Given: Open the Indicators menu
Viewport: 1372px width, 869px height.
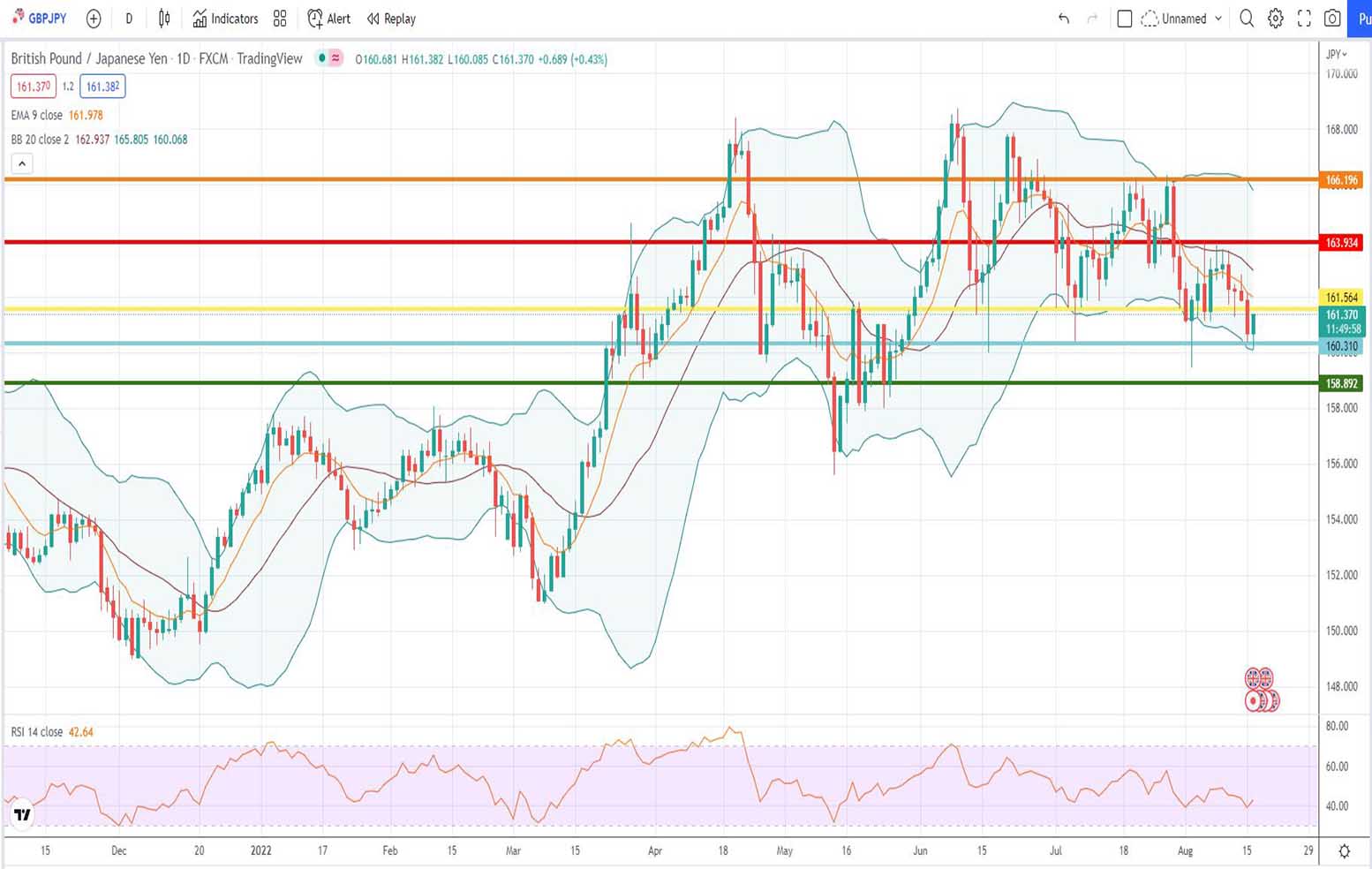Looking at the screenshot, I should 225,19.
